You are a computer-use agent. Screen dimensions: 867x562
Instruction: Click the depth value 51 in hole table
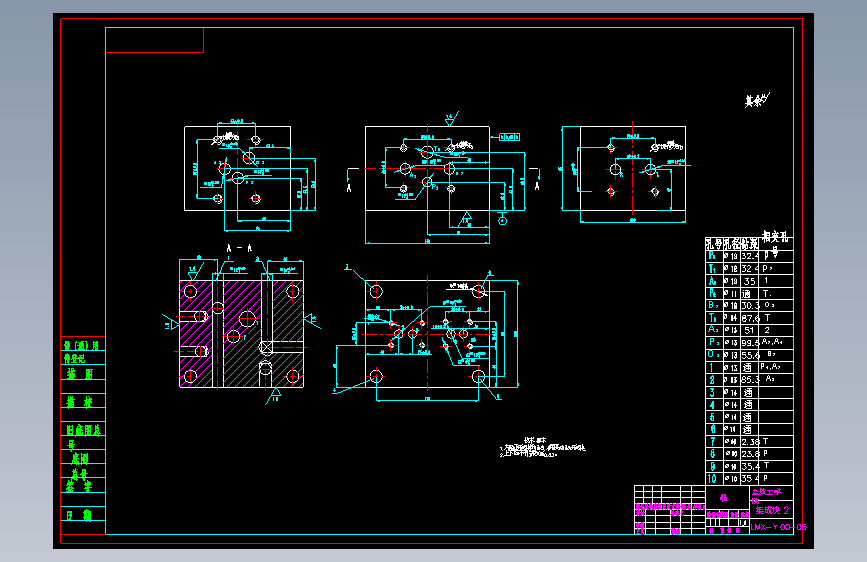click(x=749, y=330)
